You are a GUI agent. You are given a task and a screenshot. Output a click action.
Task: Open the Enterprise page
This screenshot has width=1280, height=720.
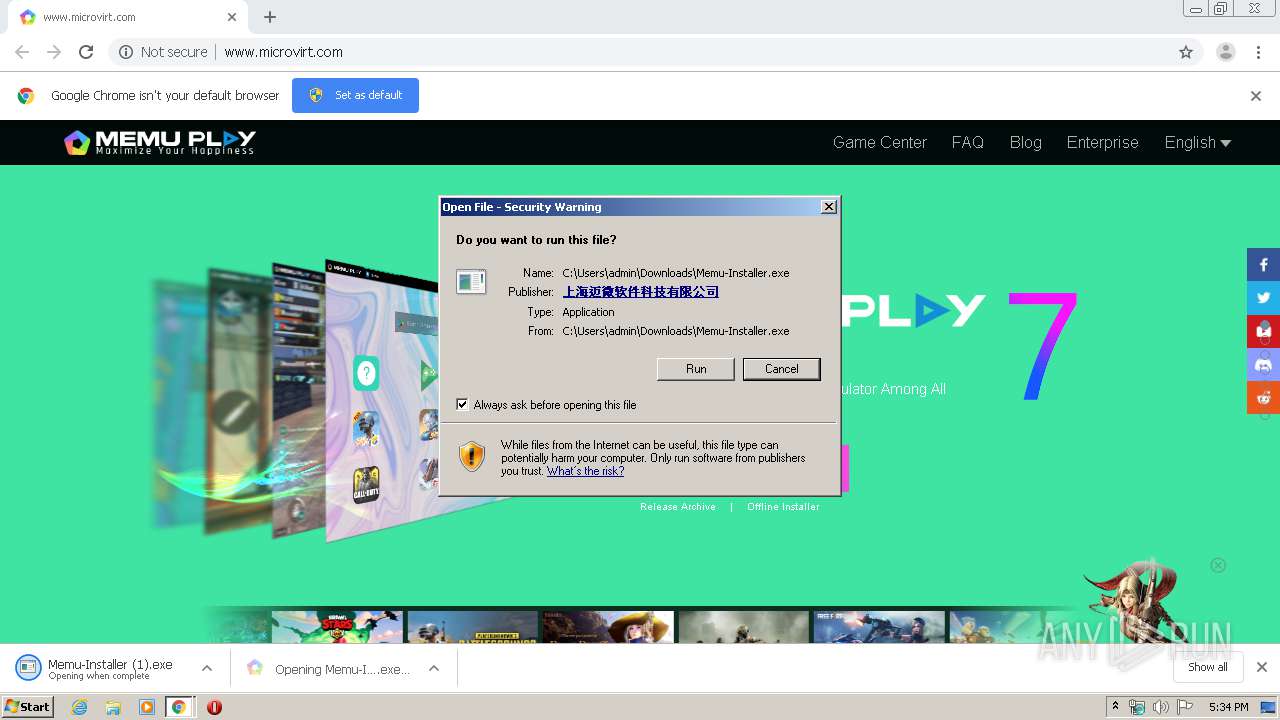click(1102, 142)
